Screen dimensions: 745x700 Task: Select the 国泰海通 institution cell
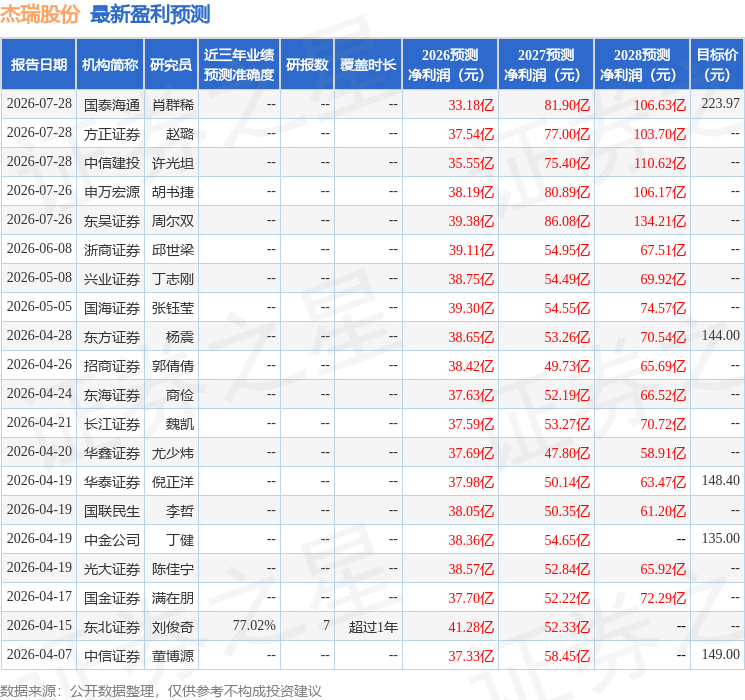click(112, 105)
